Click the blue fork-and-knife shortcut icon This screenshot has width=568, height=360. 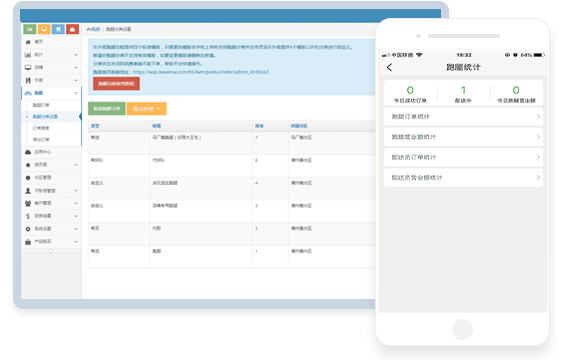(x=58, y=29)
